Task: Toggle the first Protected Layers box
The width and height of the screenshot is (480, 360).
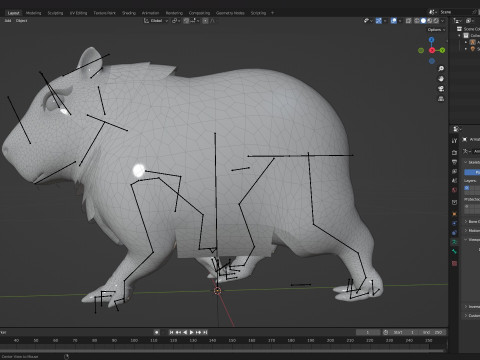Action: coord(467,206)
